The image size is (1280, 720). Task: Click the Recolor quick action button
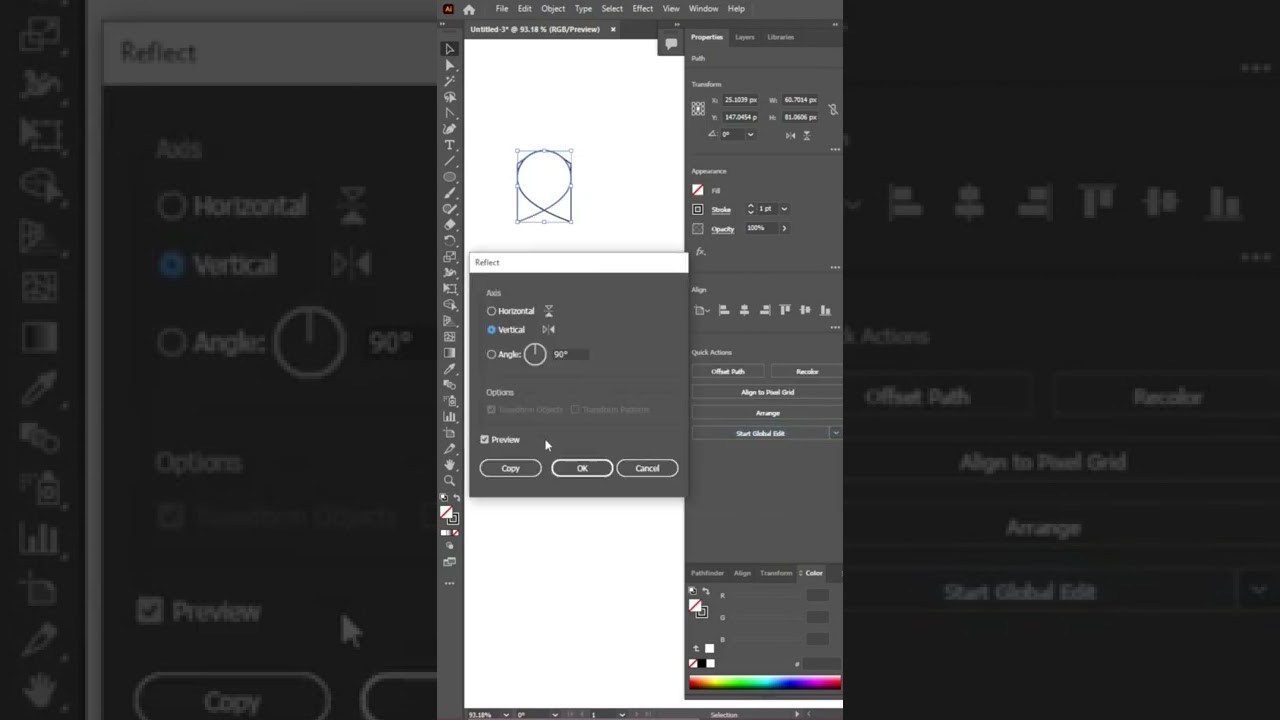pos(807,371)
